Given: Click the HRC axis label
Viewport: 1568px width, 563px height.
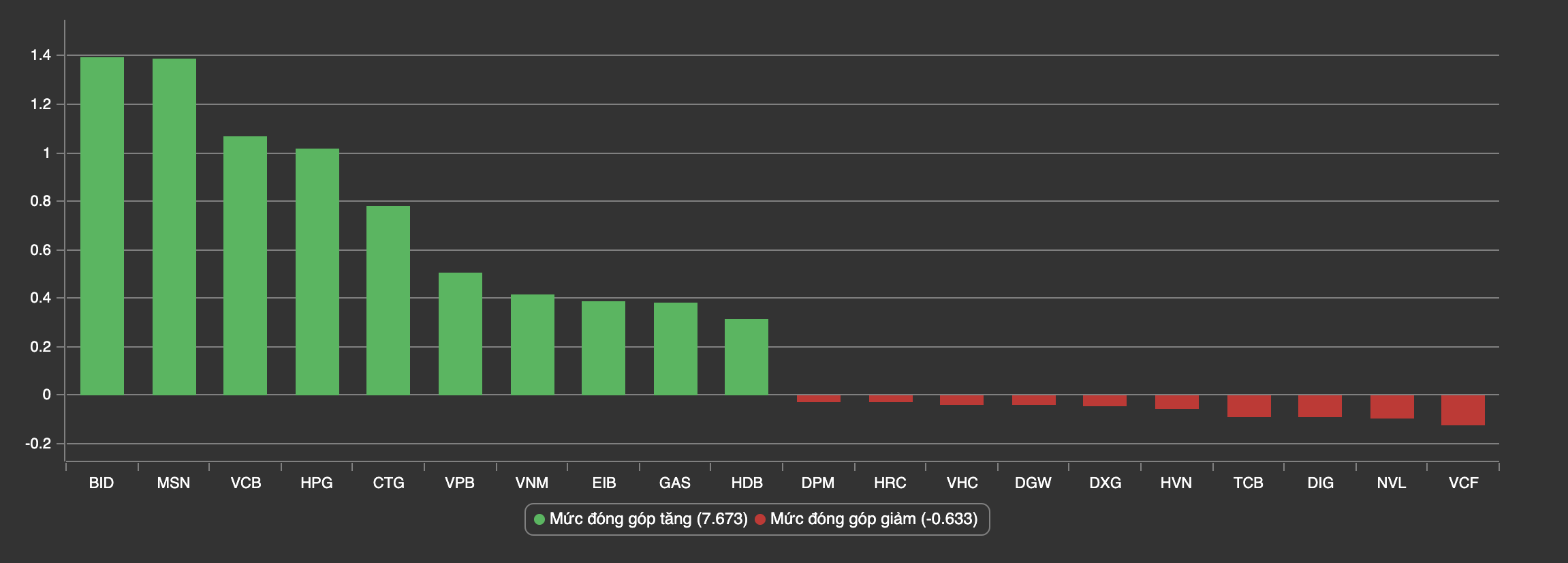Looking at the screenshot, I should (890, 483).
